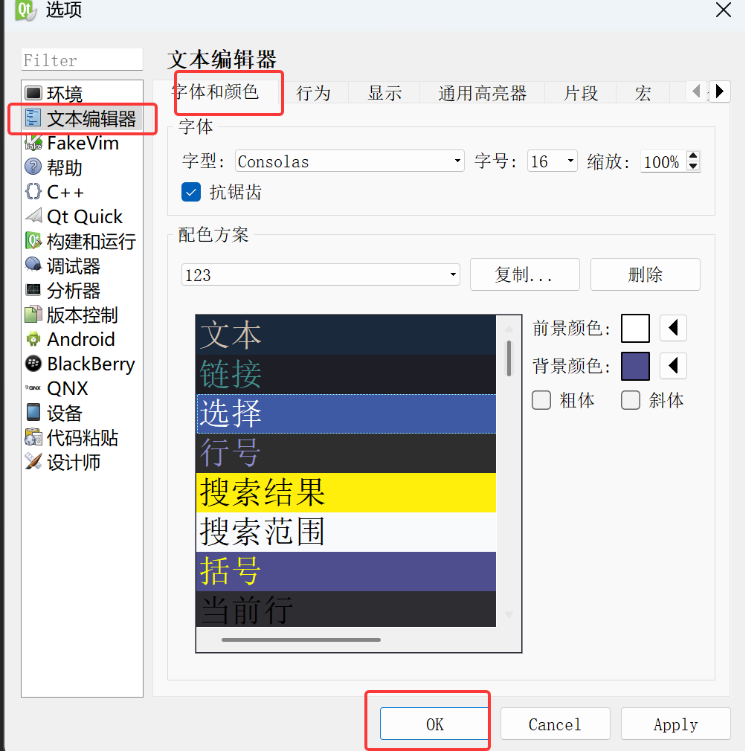Select the 搜索范围 color item
Image resolution: width=745 pixels, height=751 pixels.
(346, 532)
